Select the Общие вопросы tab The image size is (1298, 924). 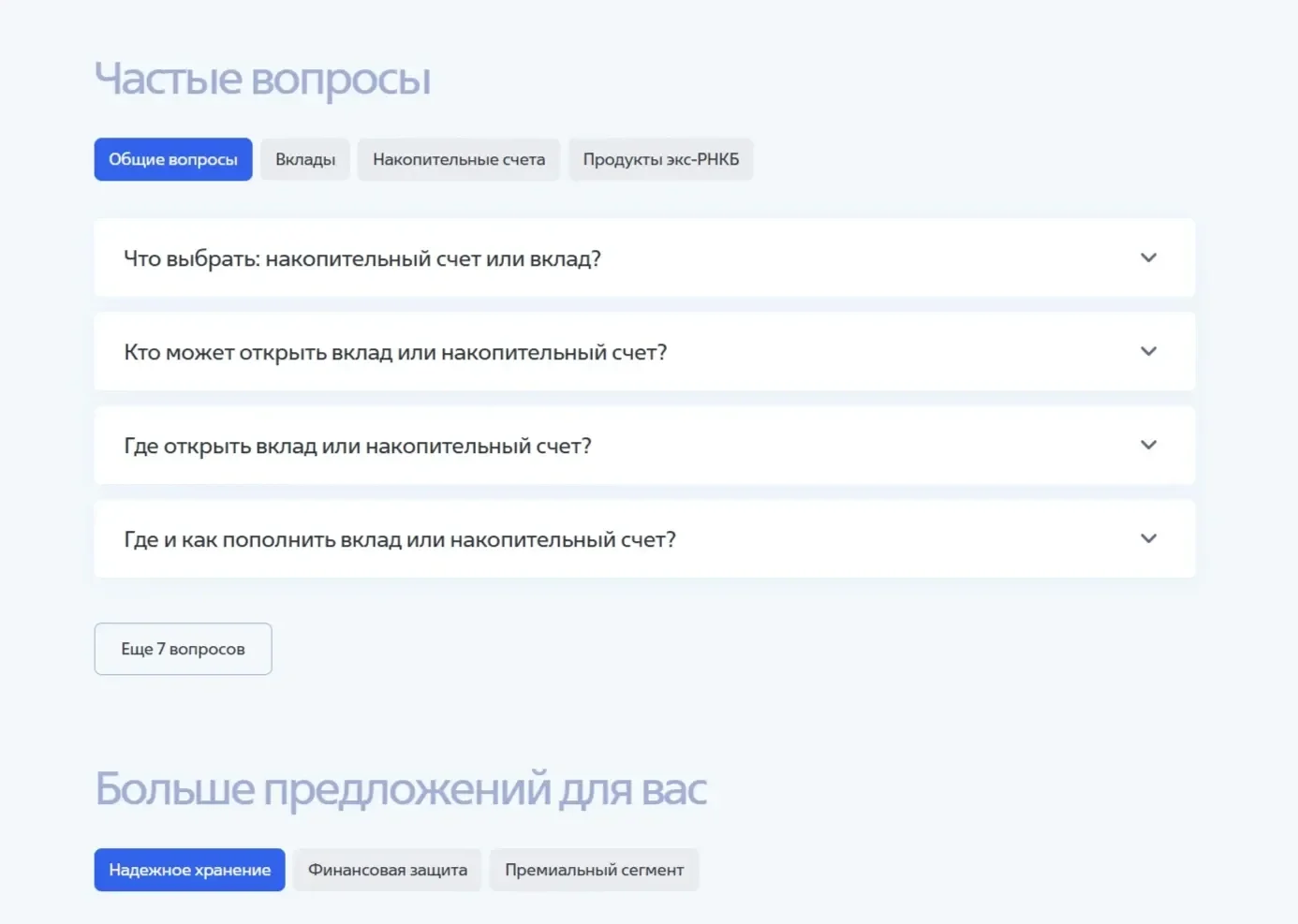coord(173,159)
